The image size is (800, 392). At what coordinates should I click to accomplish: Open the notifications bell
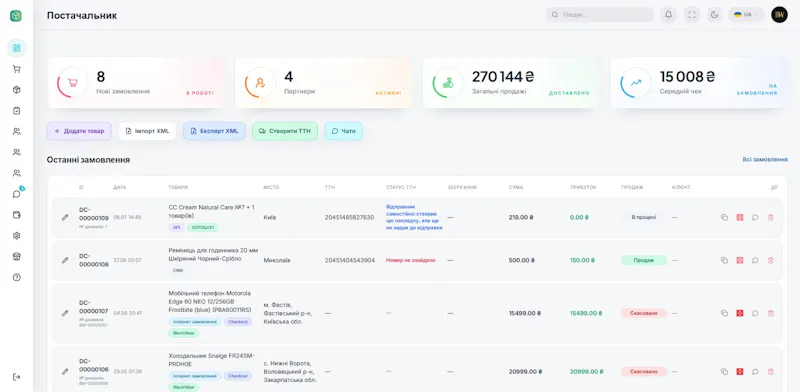(x=668, y=15)
